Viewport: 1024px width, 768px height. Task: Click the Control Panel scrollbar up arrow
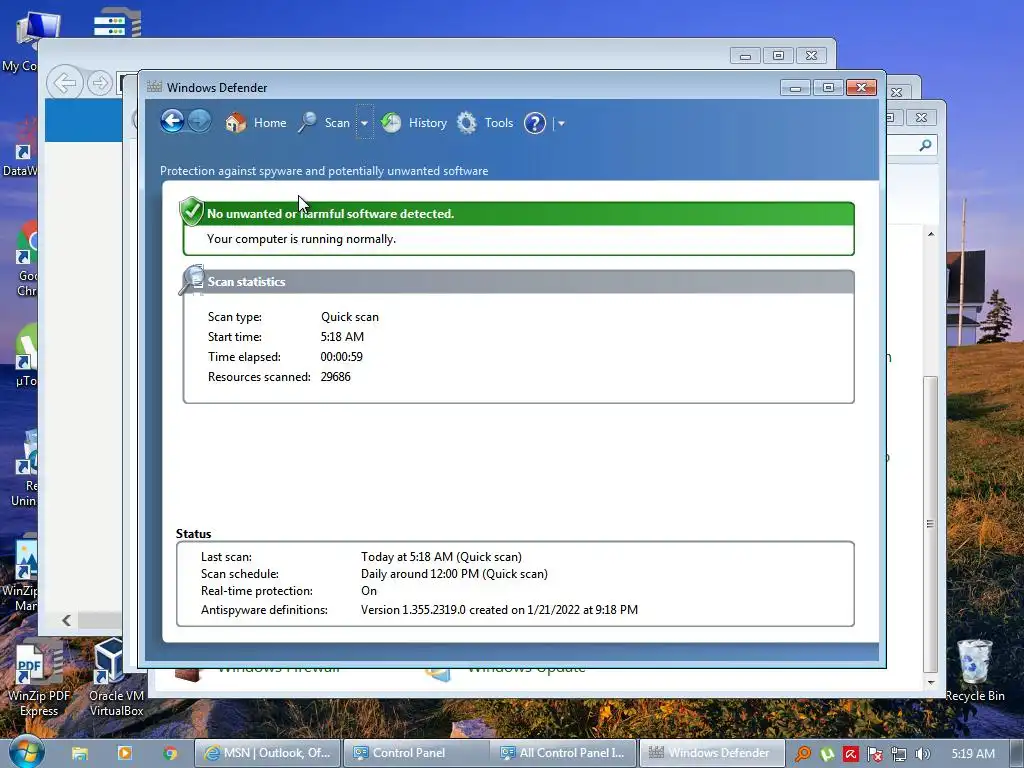tap(931, 234)
